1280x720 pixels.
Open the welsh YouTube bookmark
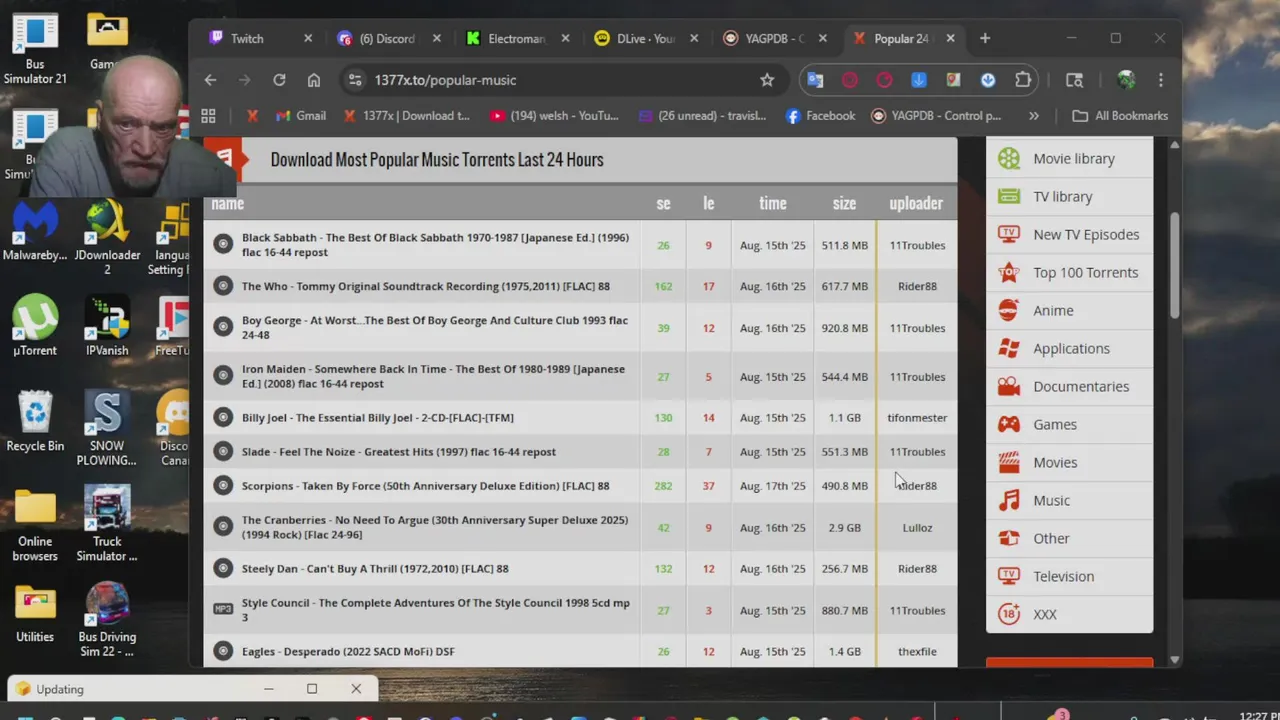pos(555,116)
